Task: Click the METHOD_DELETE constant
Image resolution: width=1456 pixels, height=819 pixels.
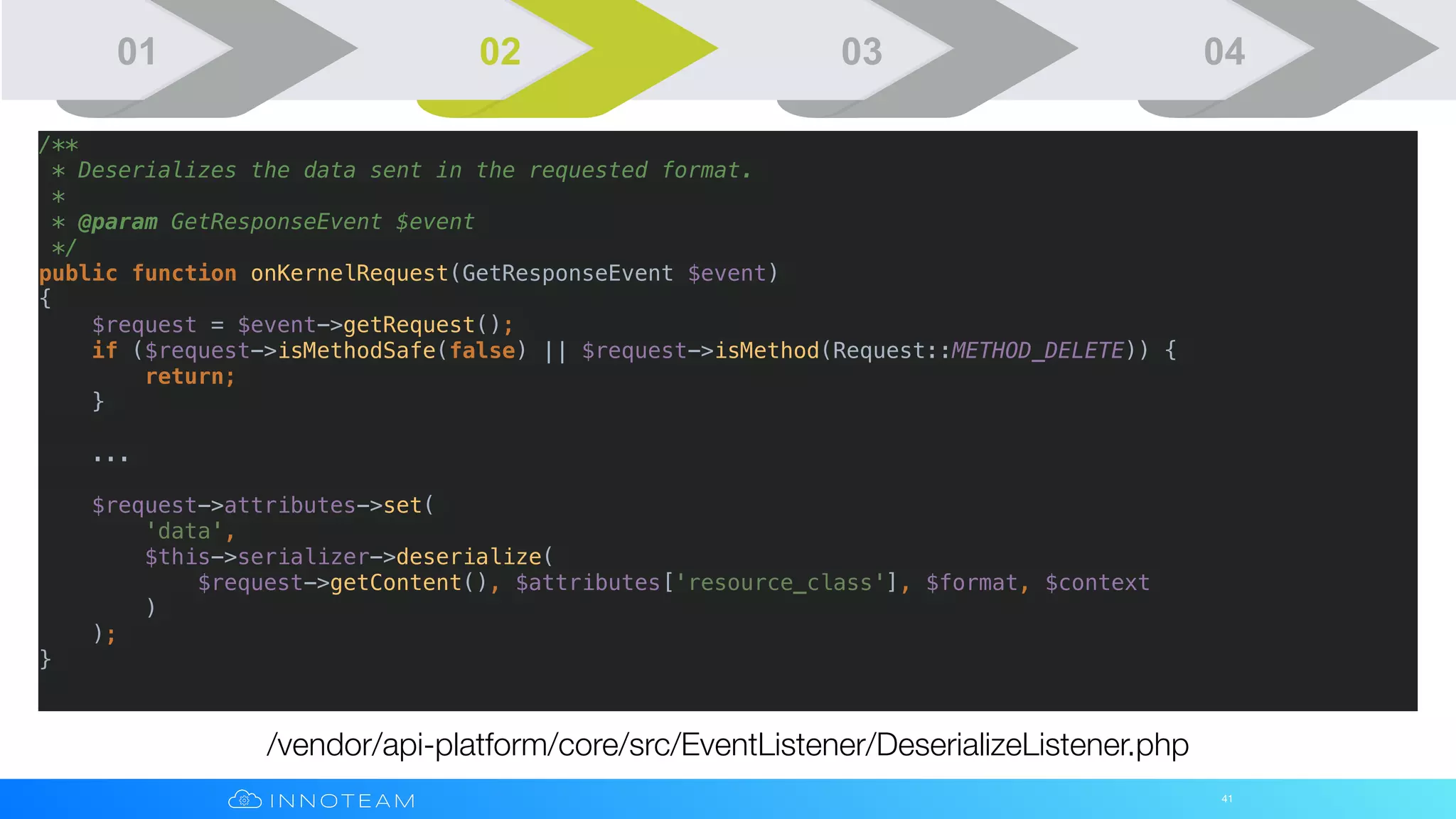Action: click(x=1037, y=350)
